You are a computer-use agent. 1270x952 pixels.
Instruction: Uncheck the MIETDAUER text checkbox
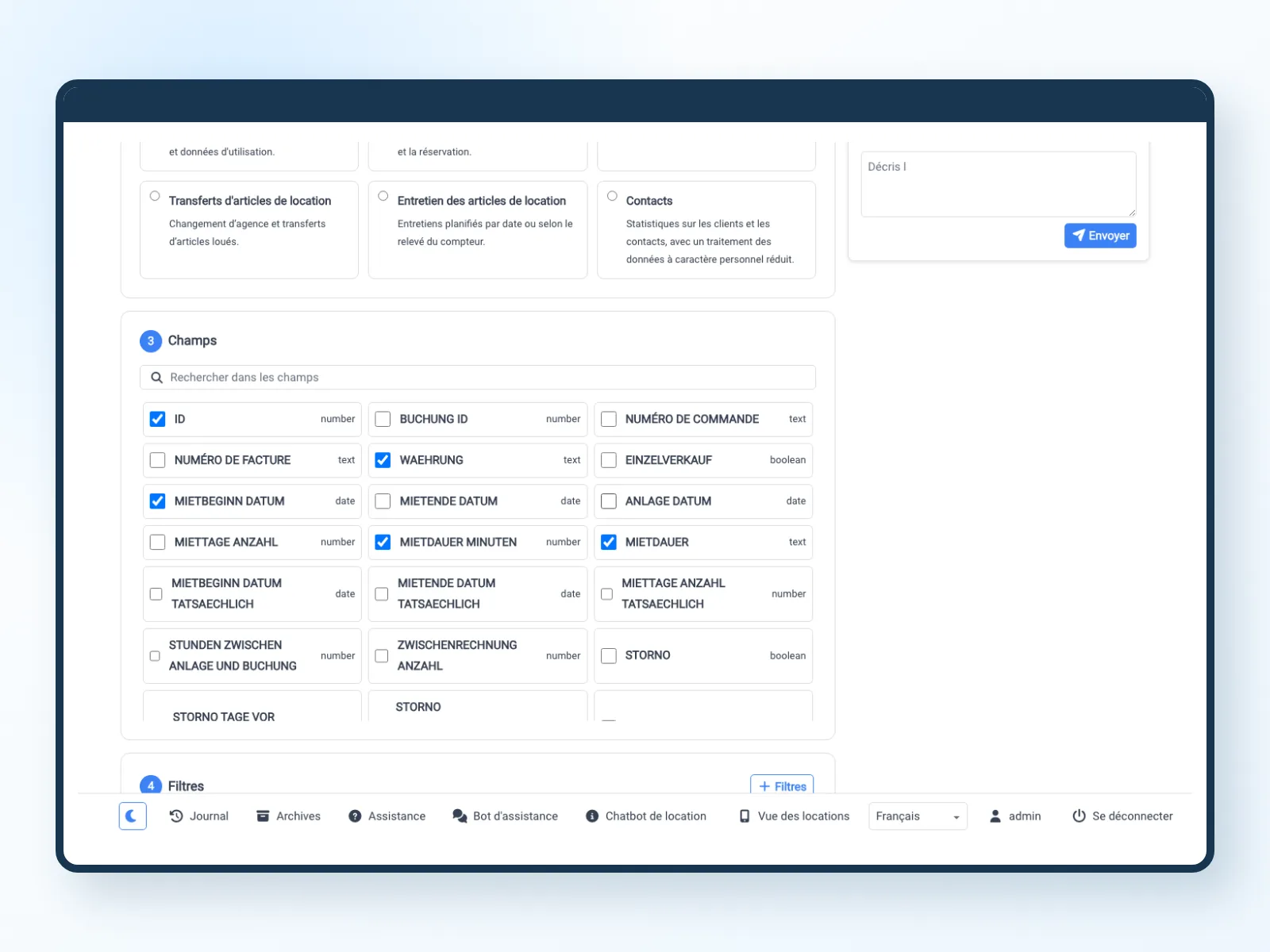coord(609,542)
